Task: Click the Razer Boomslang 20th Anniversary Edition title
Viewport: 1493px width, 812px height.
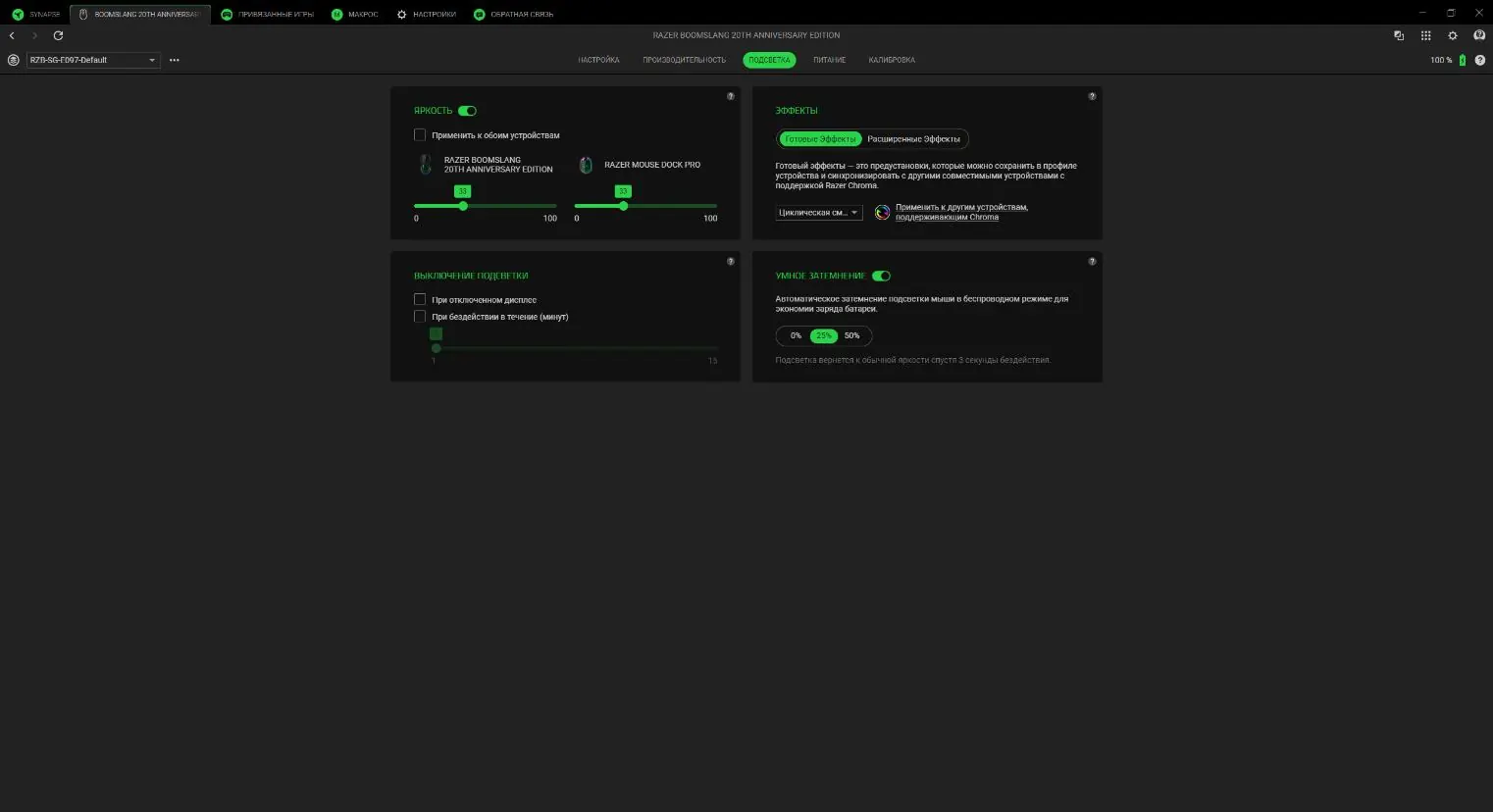Action: coord(746,35)
